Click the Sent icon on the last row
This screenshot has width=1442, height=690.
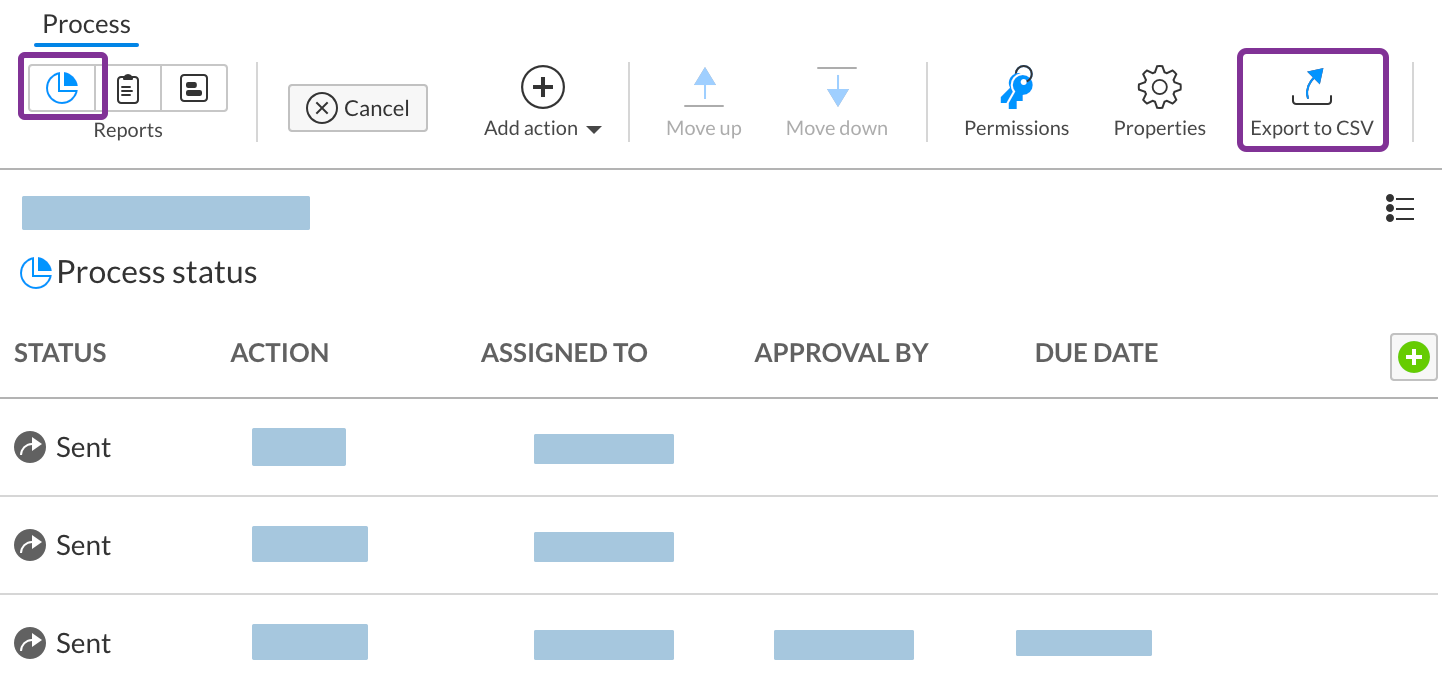pyautogui.click(x=29, y=642)
